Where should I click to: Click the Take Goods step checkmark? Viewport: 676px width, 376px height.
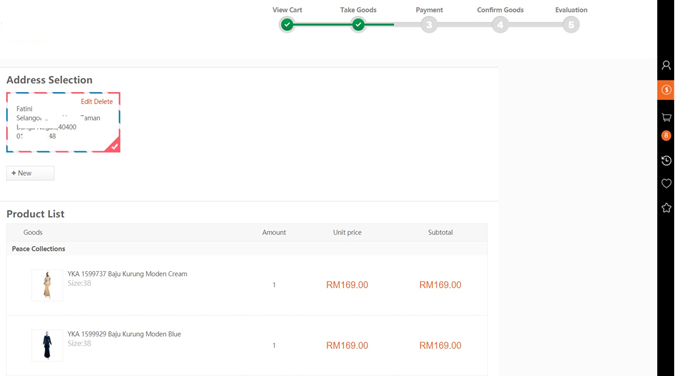pyautogui.click(x=358, y=25)
